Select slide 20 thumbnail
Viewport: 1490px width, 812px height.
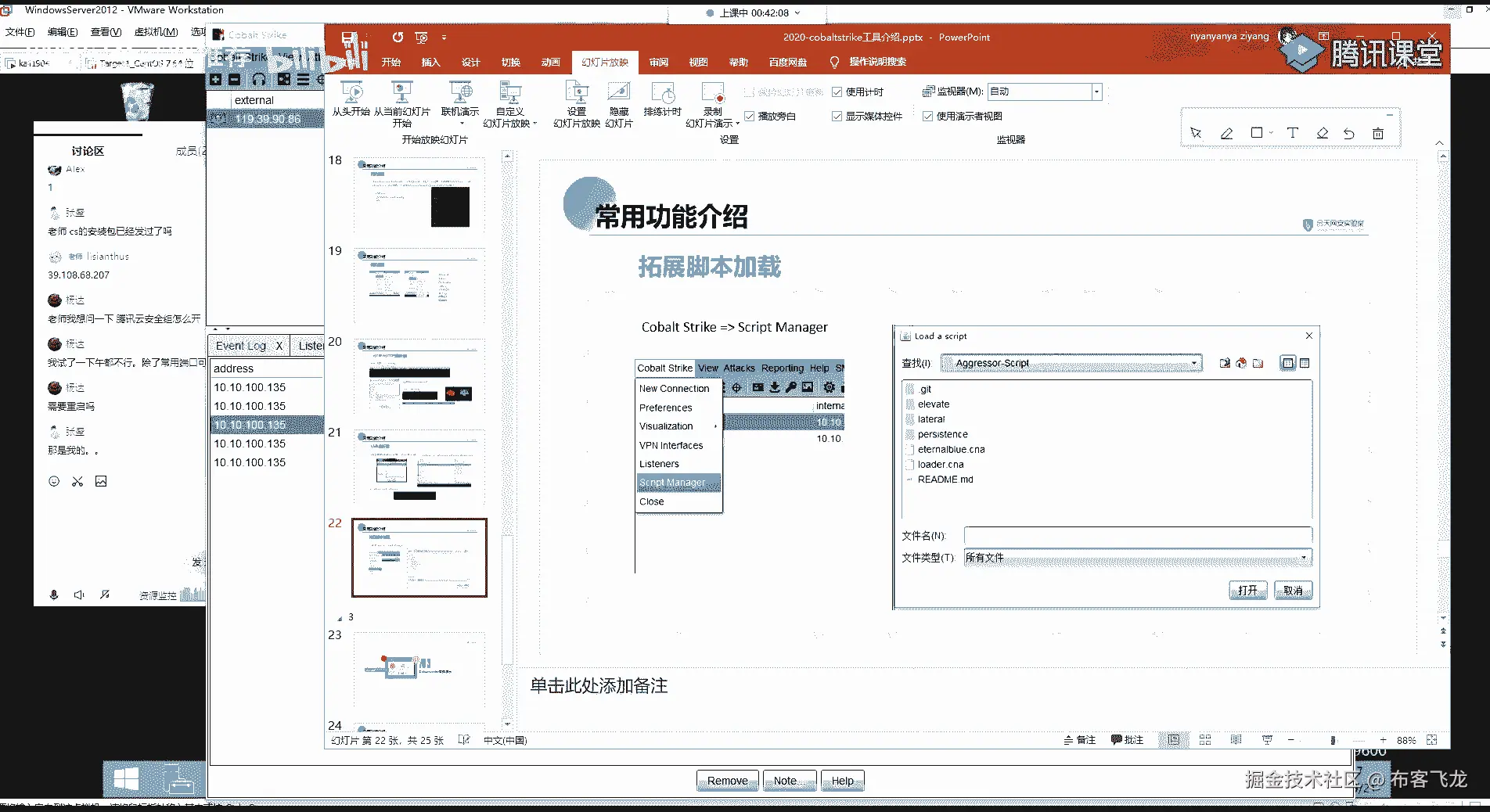tap(419, 376)
